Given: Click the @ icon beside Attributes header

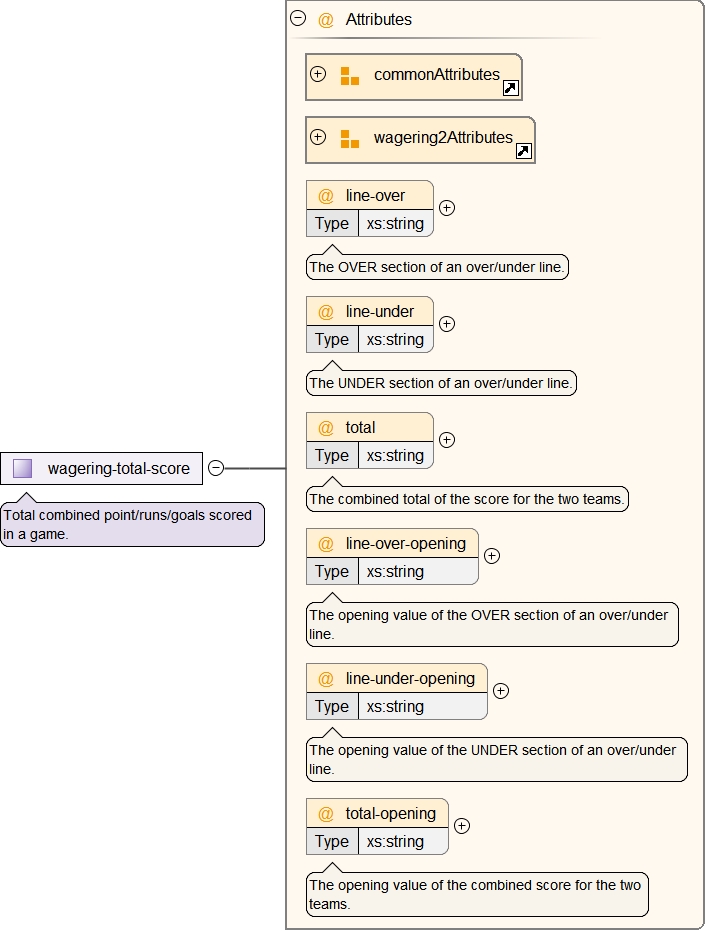Looking at the screenshot, I should pos(325,19).
